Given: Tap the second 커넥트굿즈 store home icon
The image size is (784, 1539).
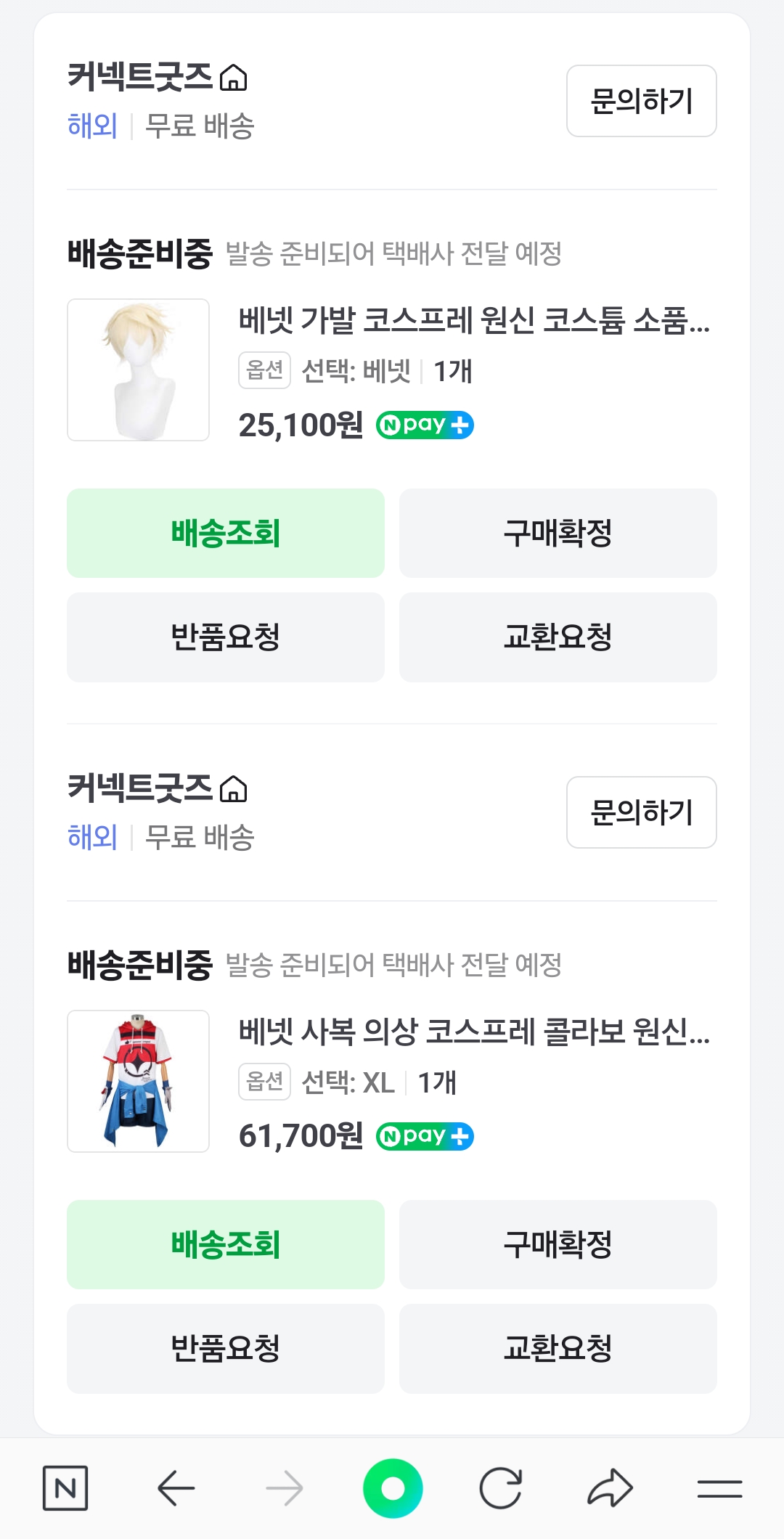Looking at the screenshot, I should [234, 789].
